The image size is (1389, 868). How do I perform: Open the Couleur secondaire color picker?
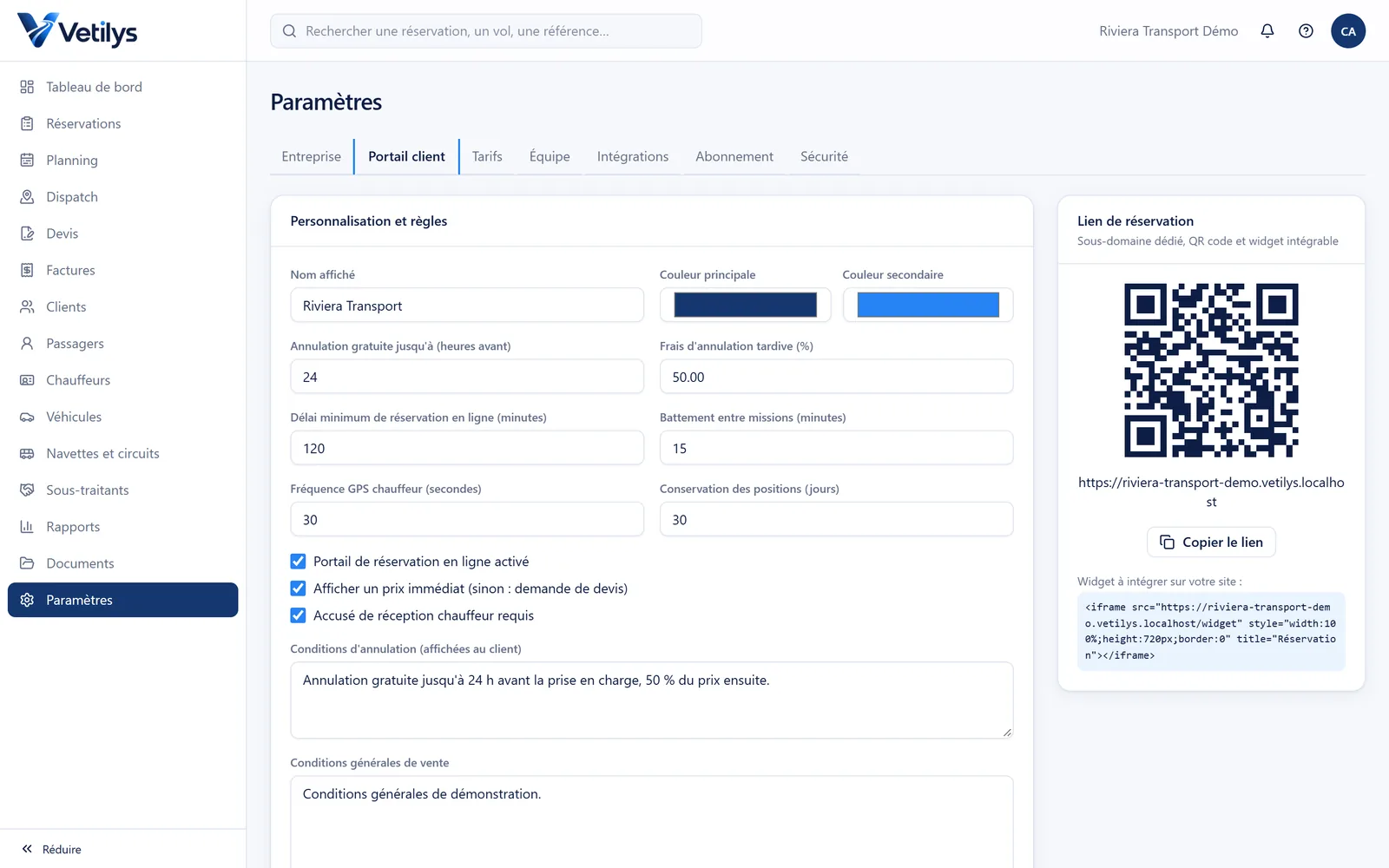click(928, 305)
